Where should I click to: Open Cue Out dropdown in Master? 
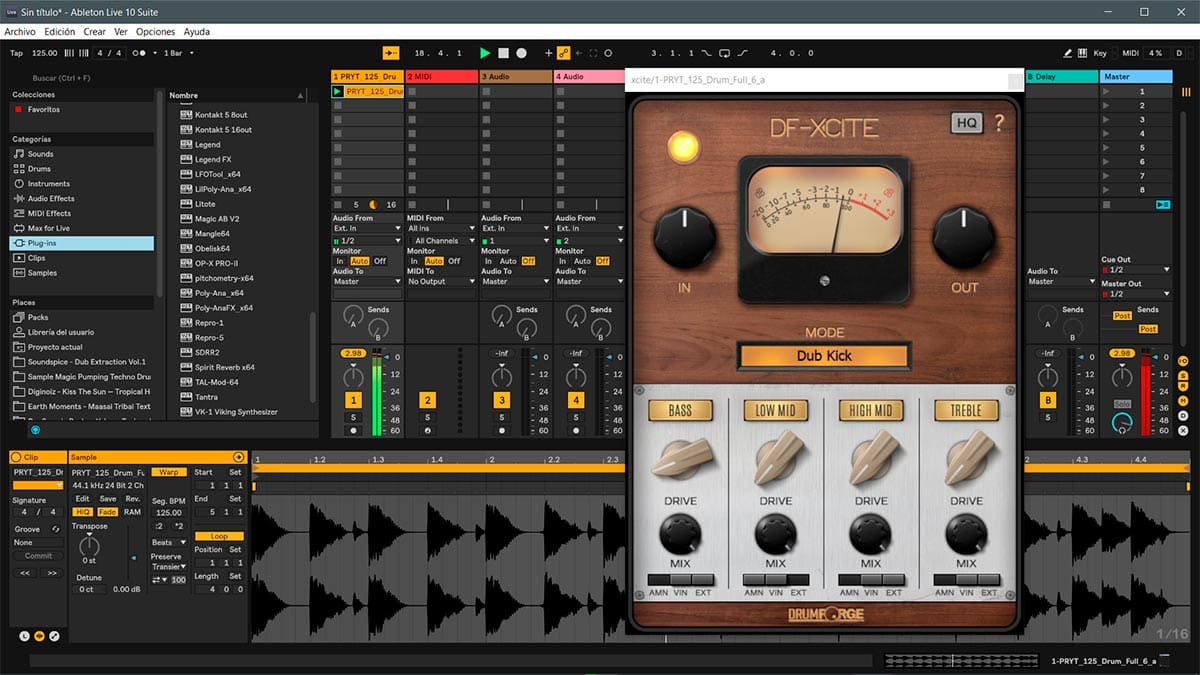click(1136, 270)
